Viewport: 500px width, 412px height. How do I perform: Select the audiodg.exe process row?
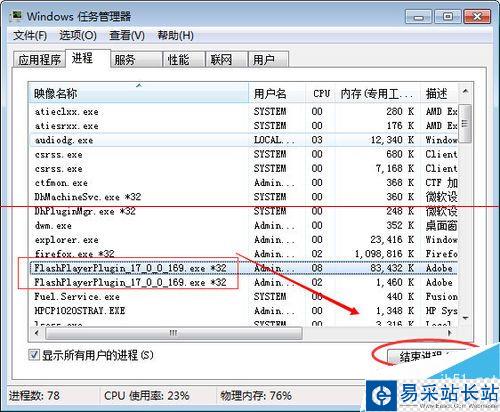tap(243, 140)
